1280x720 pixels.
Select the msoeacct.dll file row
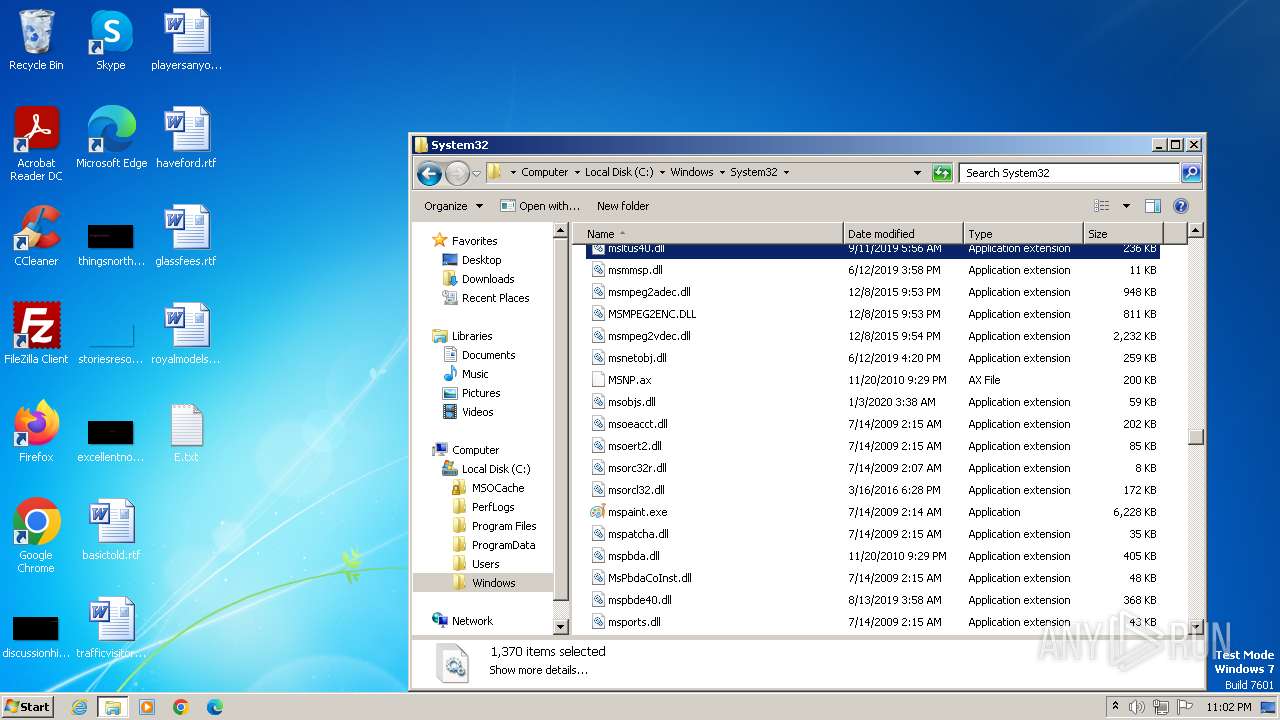[872, 424]
